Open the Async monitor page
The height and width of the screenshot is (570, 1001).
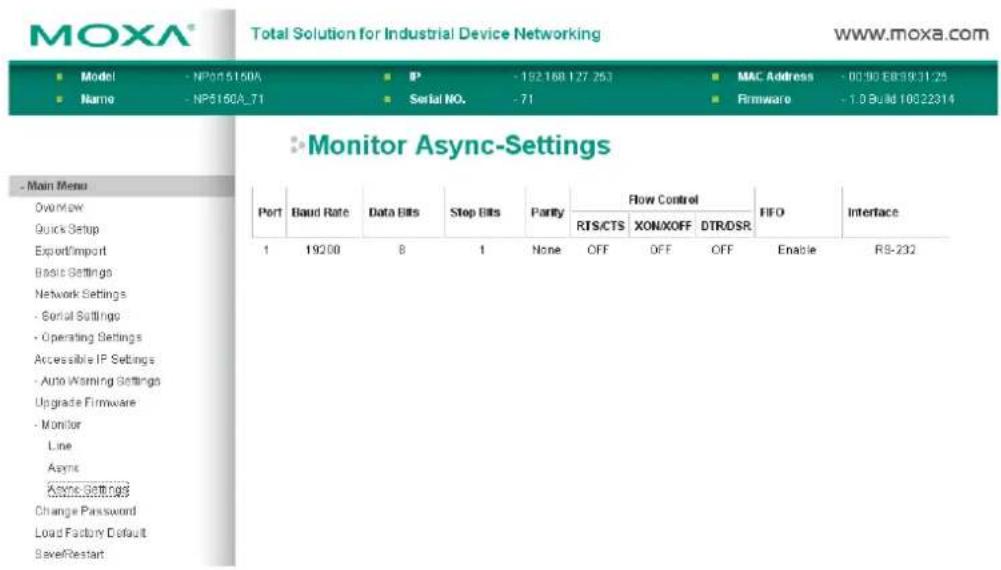pyautogui.click(x=63, y=468)
